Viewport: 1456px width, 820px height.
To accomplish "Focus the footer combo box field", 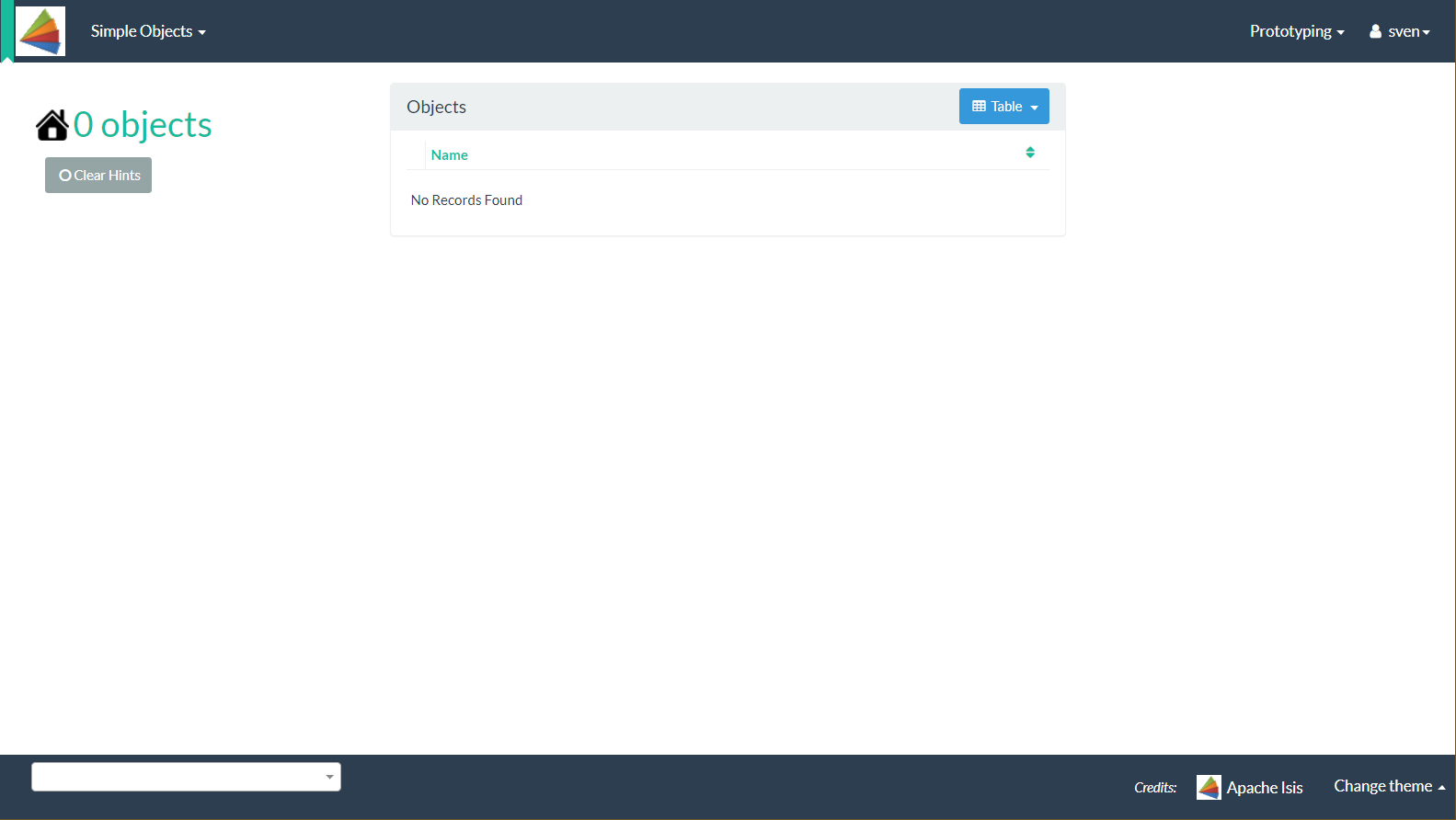I will pyautogui.click(x=177, y=777).
